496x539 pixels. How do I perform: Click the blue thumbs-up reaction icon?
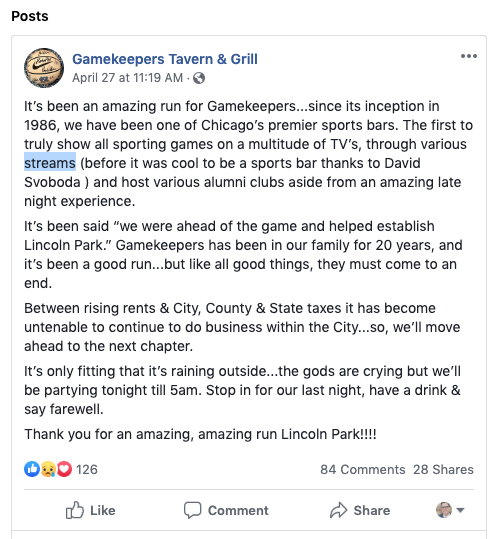[32, 469]
